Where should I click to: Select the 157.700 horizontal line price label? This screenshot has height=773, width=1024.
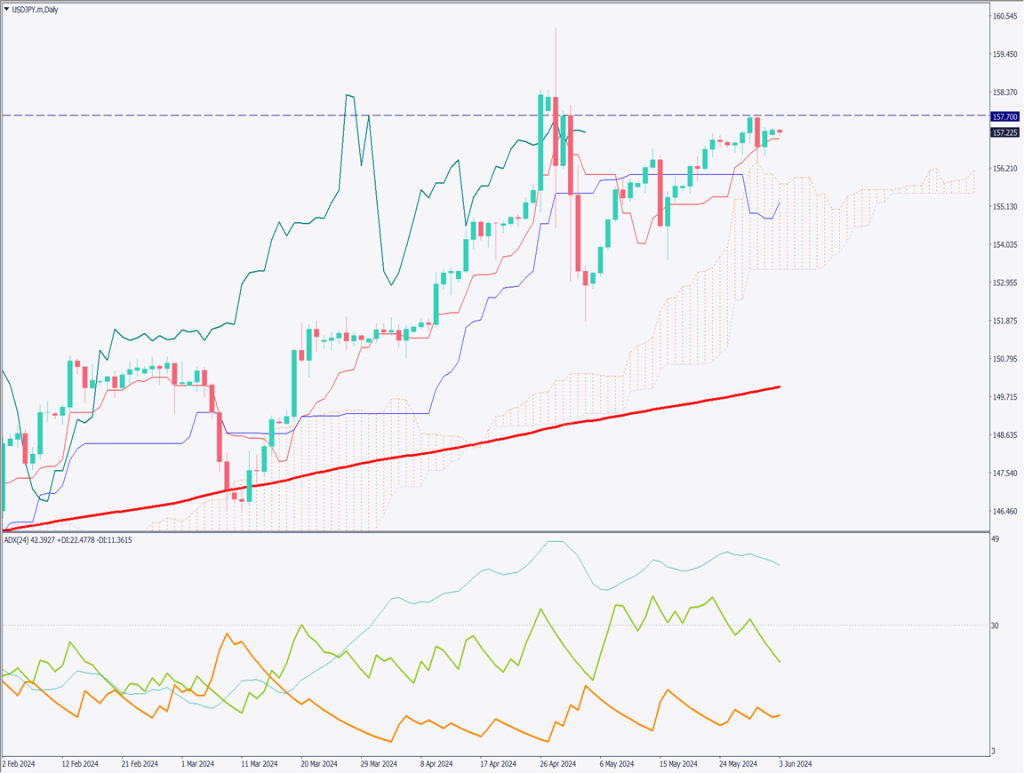(1003, 117)
